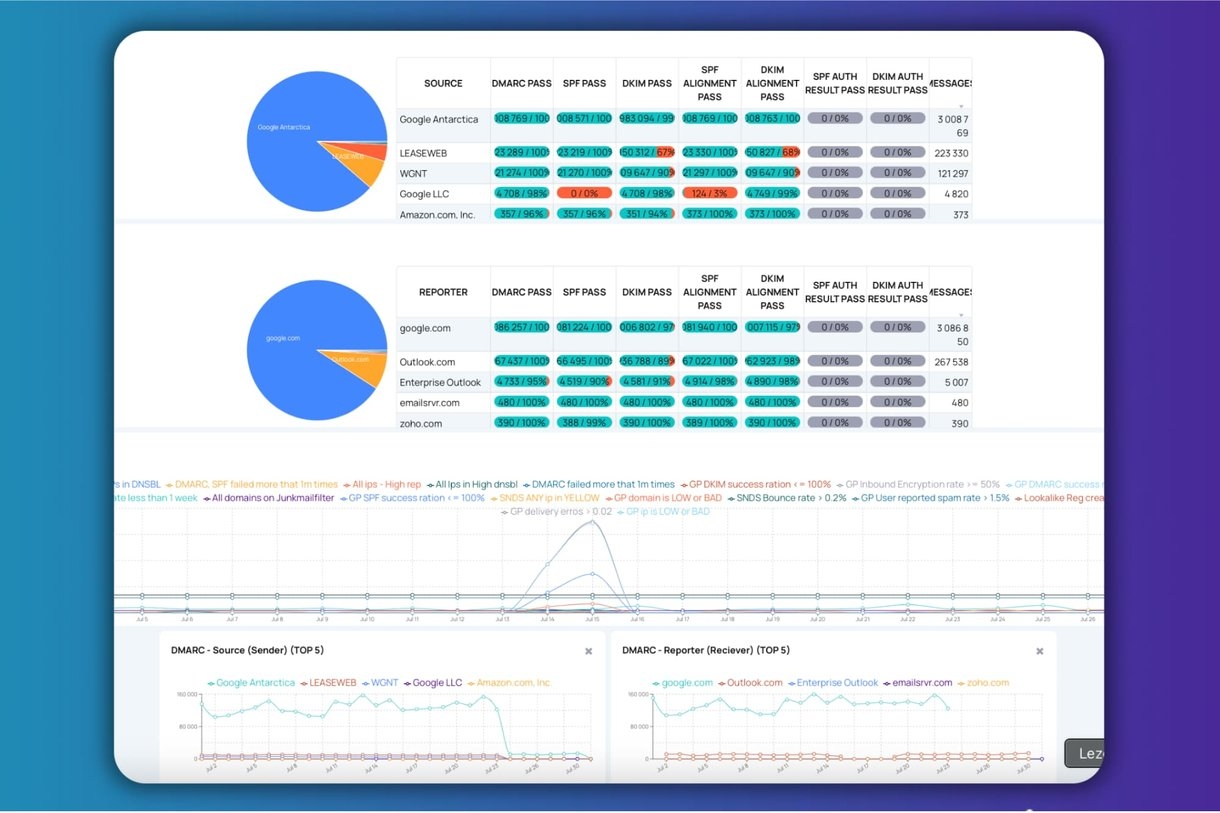Select the LEASEWEB row name in SOURCE table
The width and height of the screenshot is (1220, 813).
[424, 153]
